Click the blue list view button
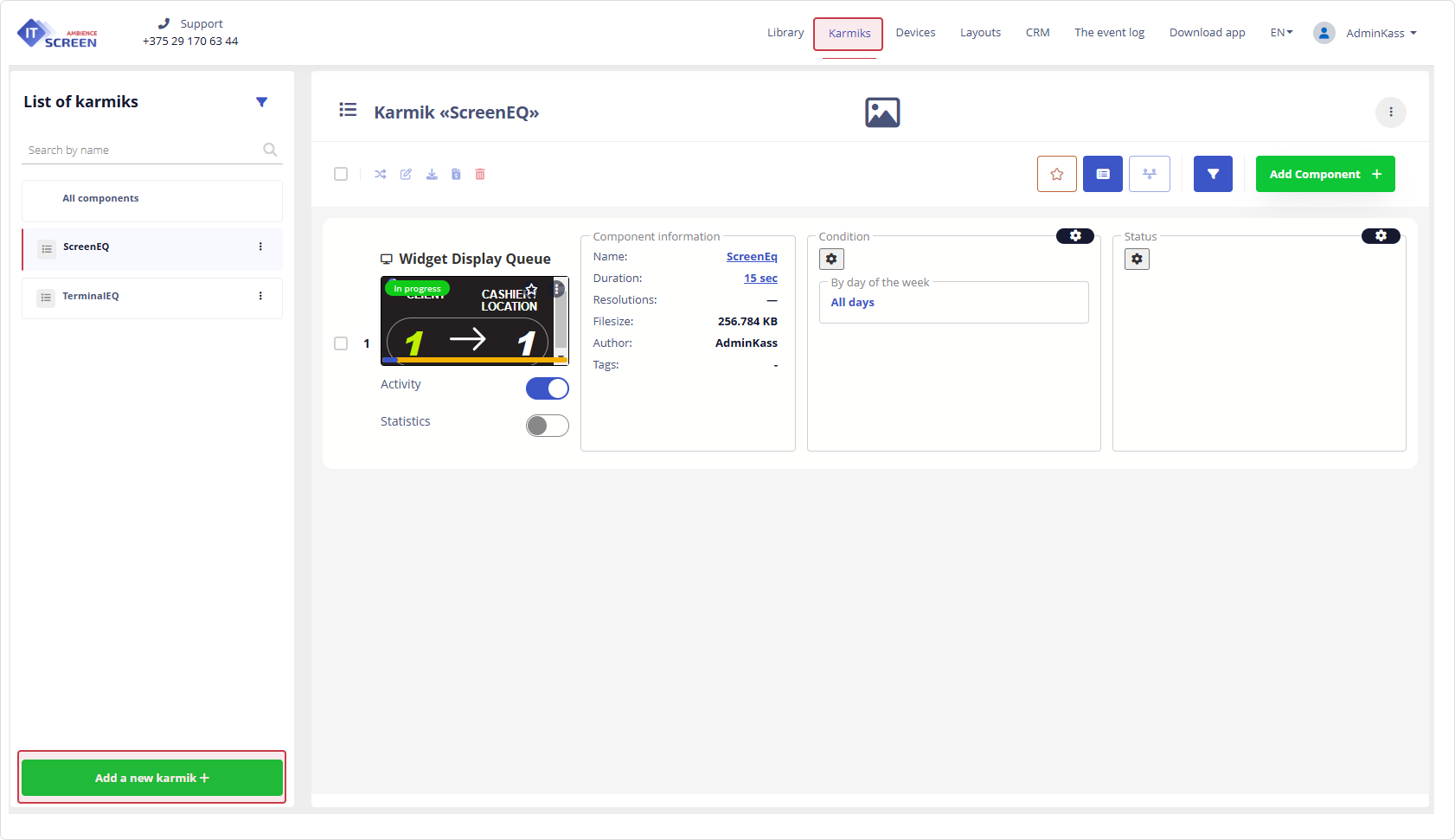 1103,174
